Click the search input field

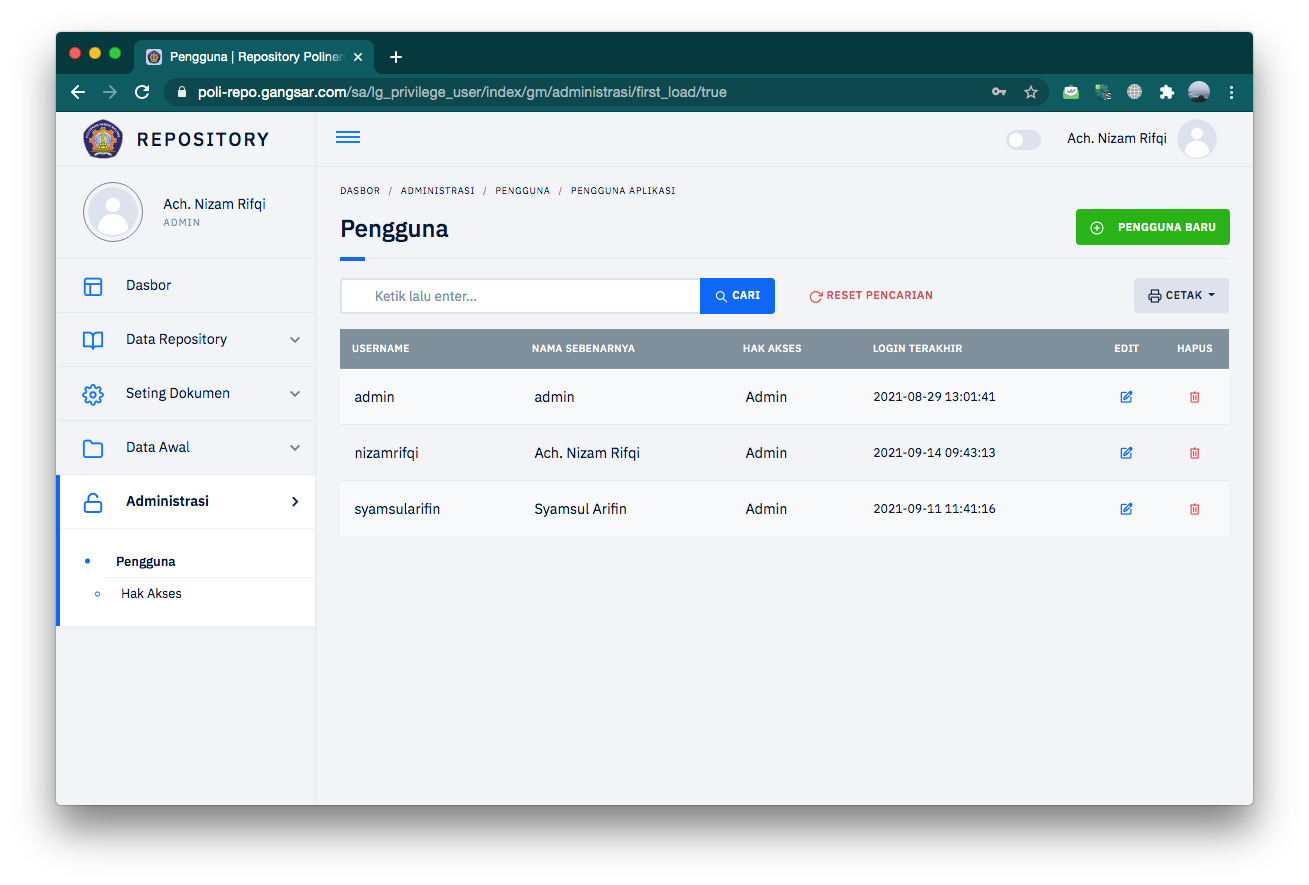pyautogui.click(x=520, y=296)
